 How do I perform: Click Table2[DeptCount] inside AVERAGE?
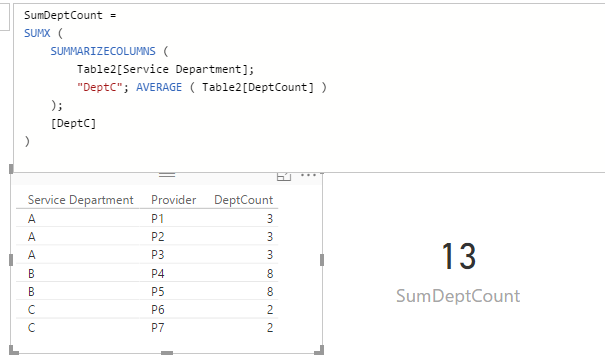pyautogui.click(x=258, y=87)
